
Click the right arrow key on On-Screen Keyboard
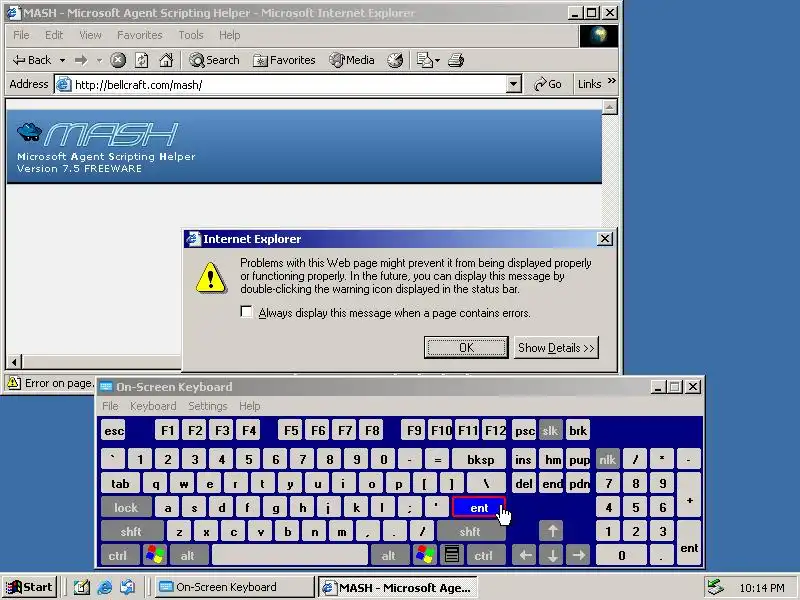pyautogui.click(x=579, y=555)
